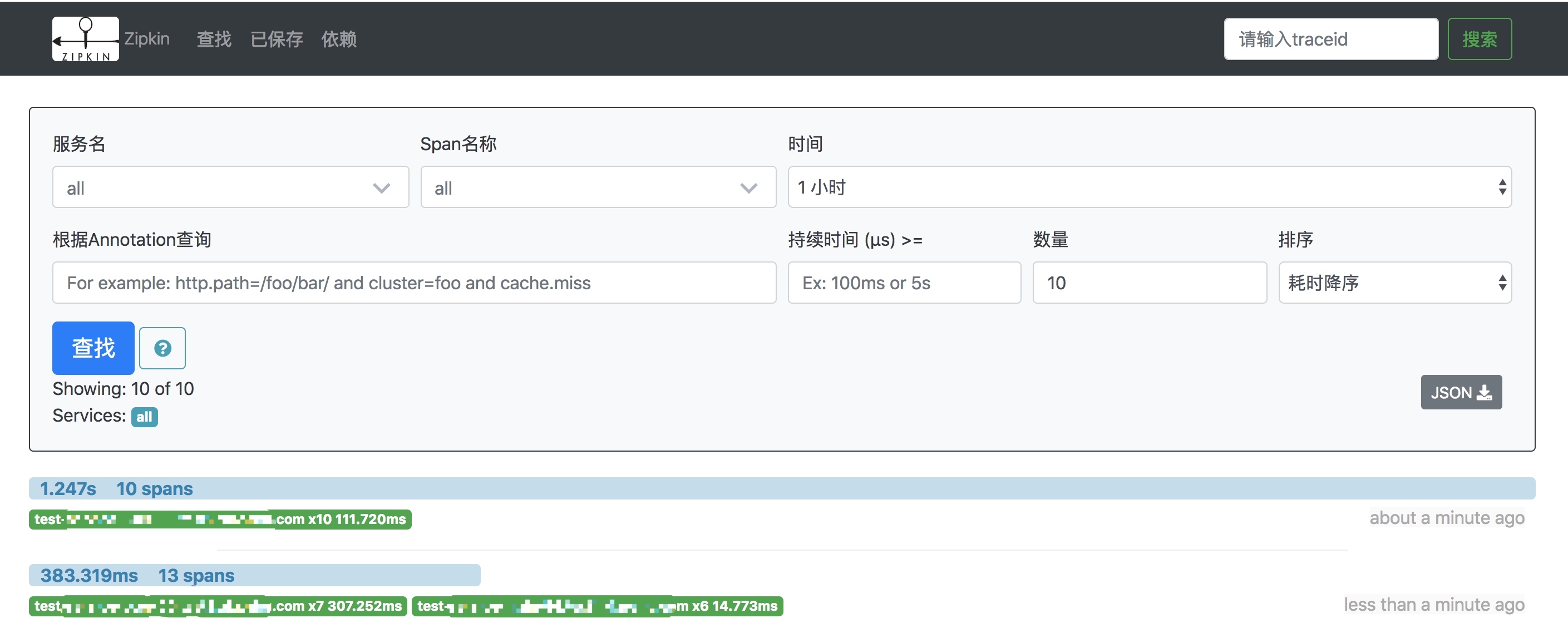The width and height of the screenshot is (1568, 633).
Task: Change the 排序 sort order select
Action: click(x=1394, y=283)
